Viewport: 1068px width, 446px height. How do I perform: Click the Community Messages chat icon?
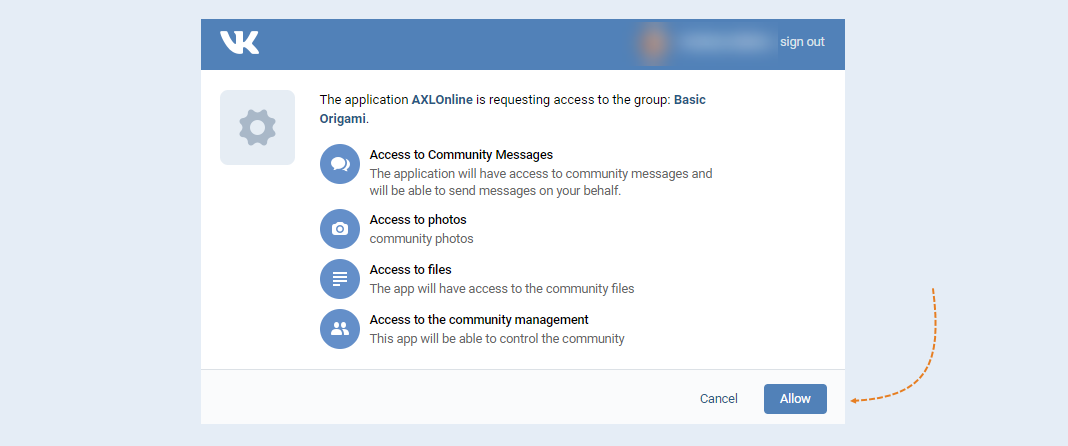pos(340,164)
